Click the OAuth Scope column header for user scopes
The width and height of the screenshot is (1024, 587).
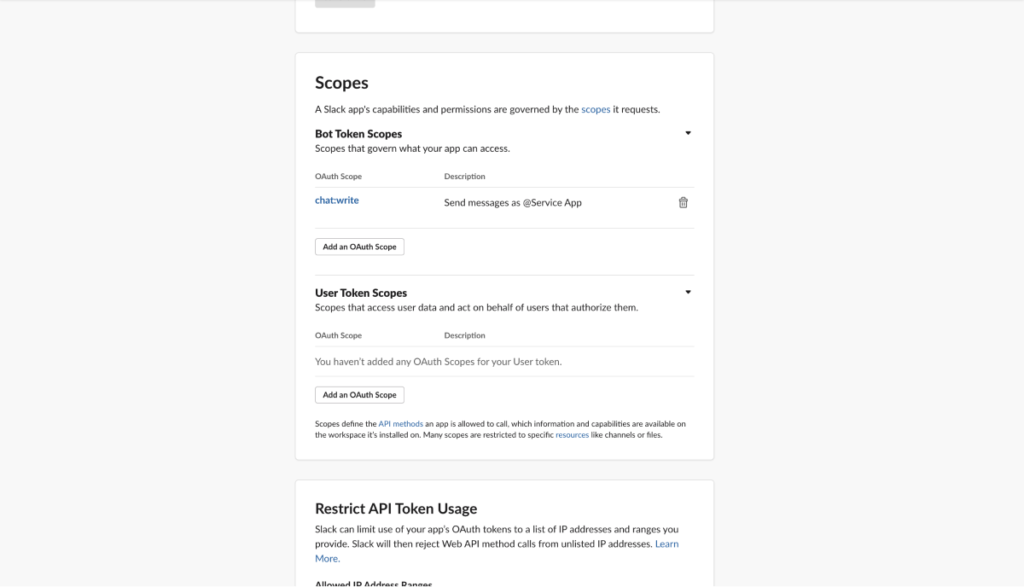coord(338,336)
